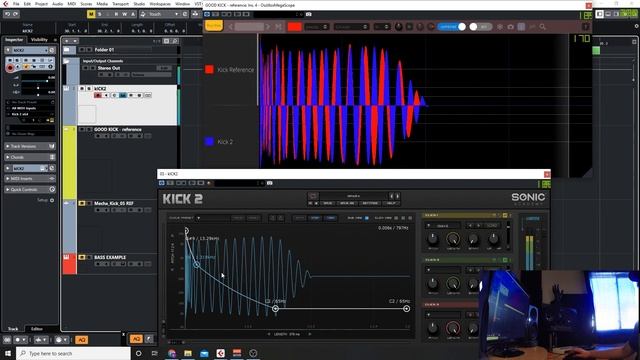Click SAVE button in Kick 2 header

tap(327, 203)
